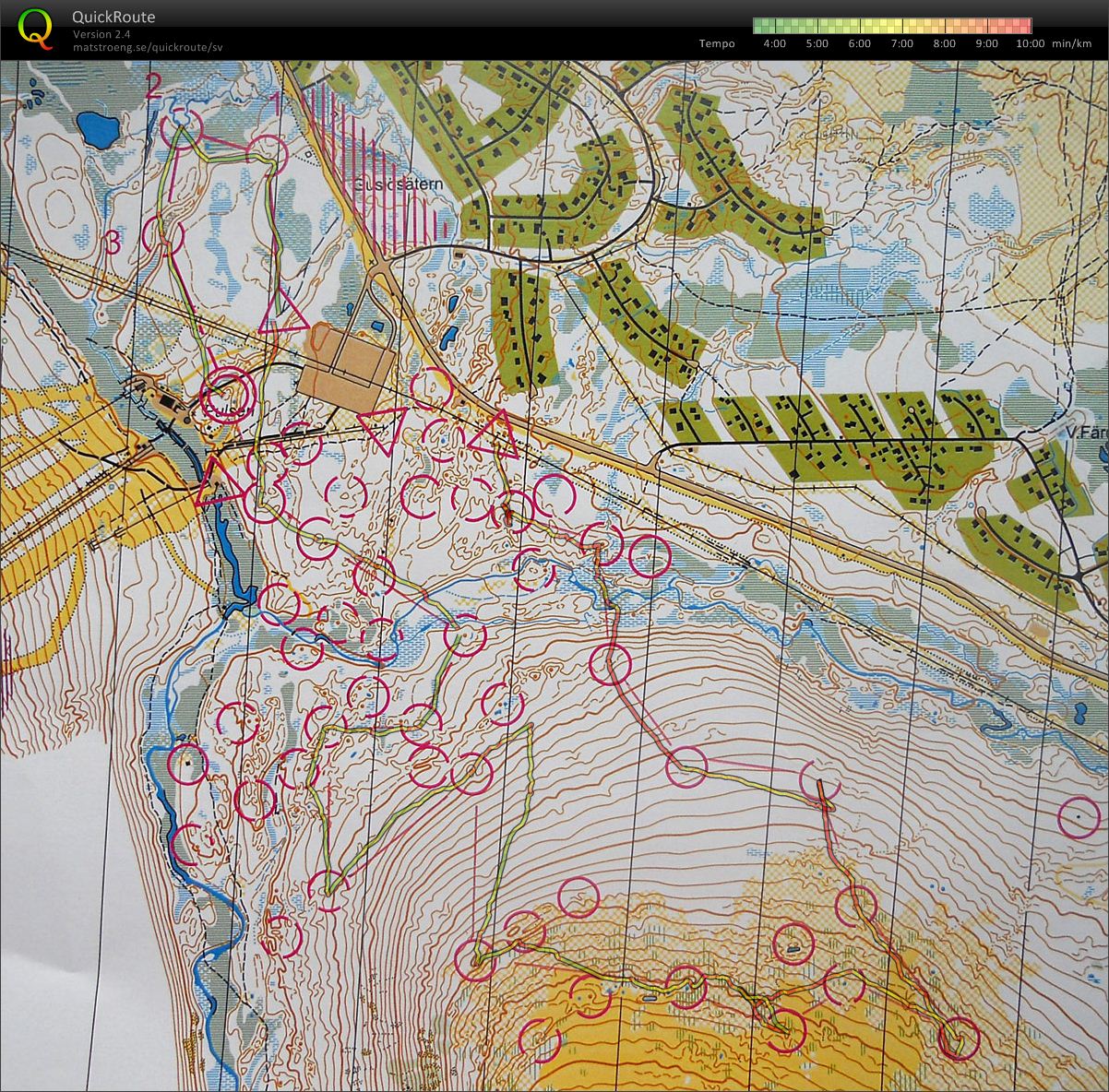1109x1092 pixels.
Task: Click control number 3 on the map
Action: click(113, 243)
